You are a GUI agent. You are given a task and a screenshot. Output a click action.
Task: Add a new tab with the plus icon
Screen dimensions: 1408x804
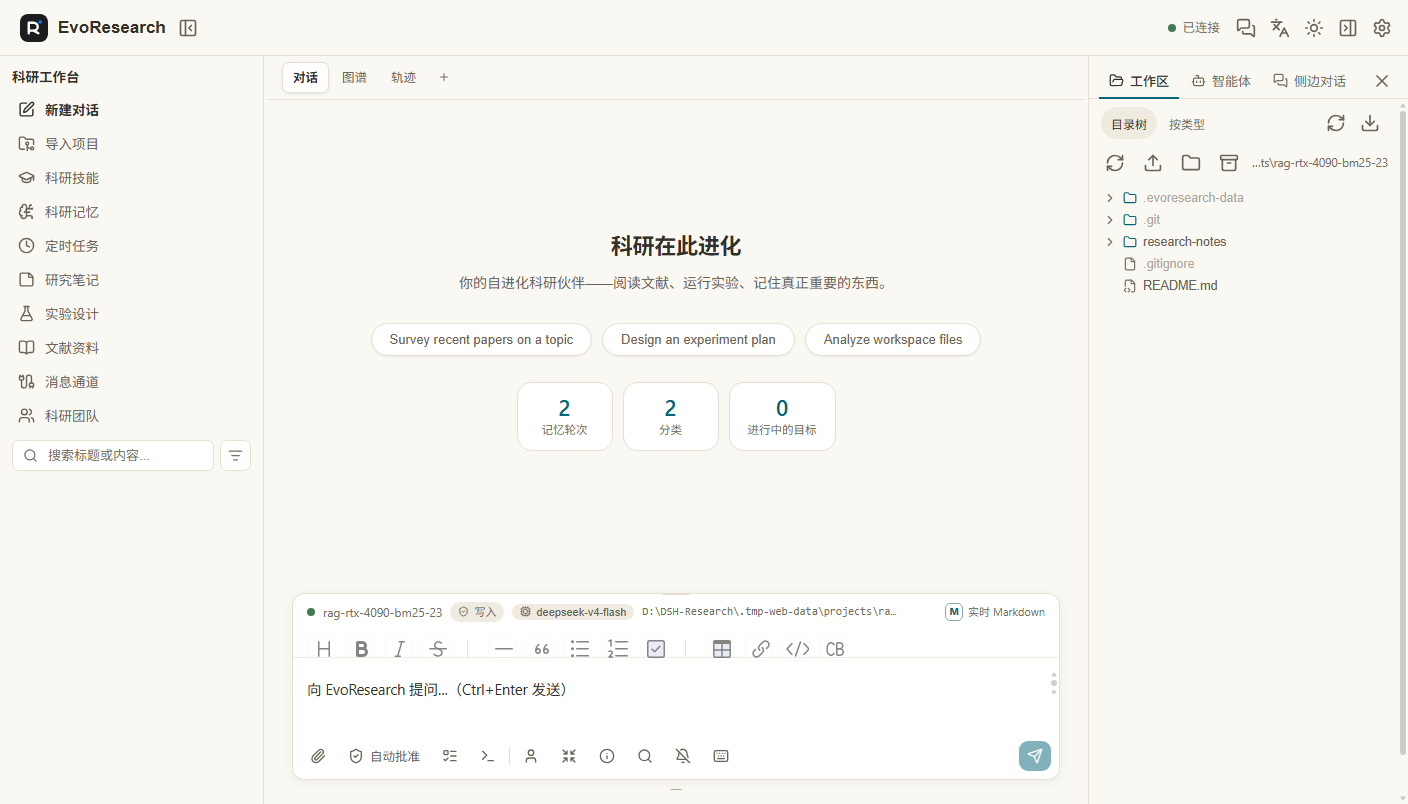coord(444,77)
